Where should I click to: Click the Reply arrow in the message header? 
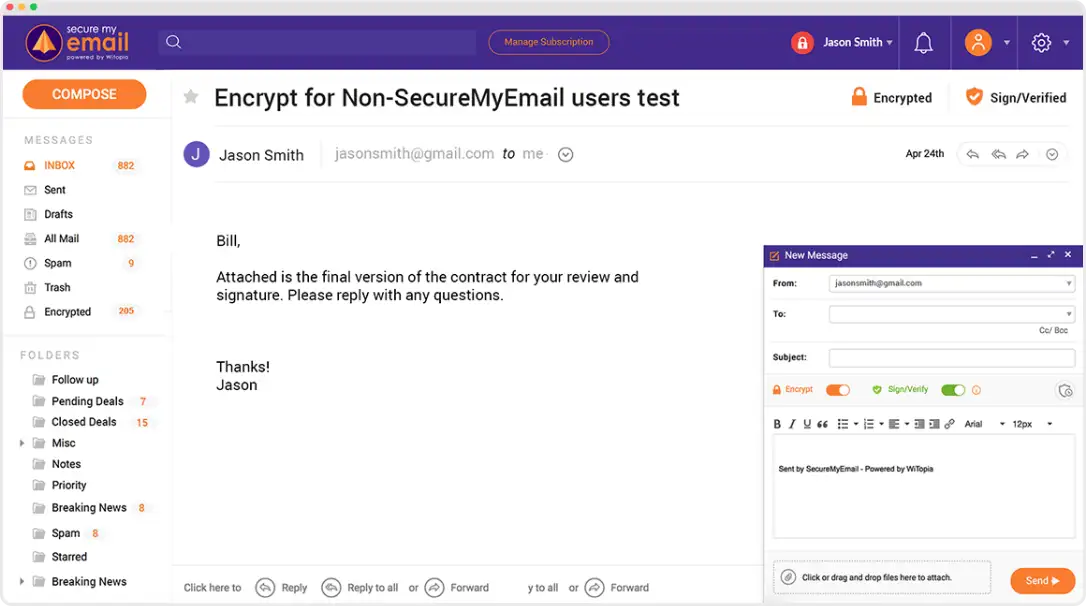pyautogui.click(x=970, y=154)
